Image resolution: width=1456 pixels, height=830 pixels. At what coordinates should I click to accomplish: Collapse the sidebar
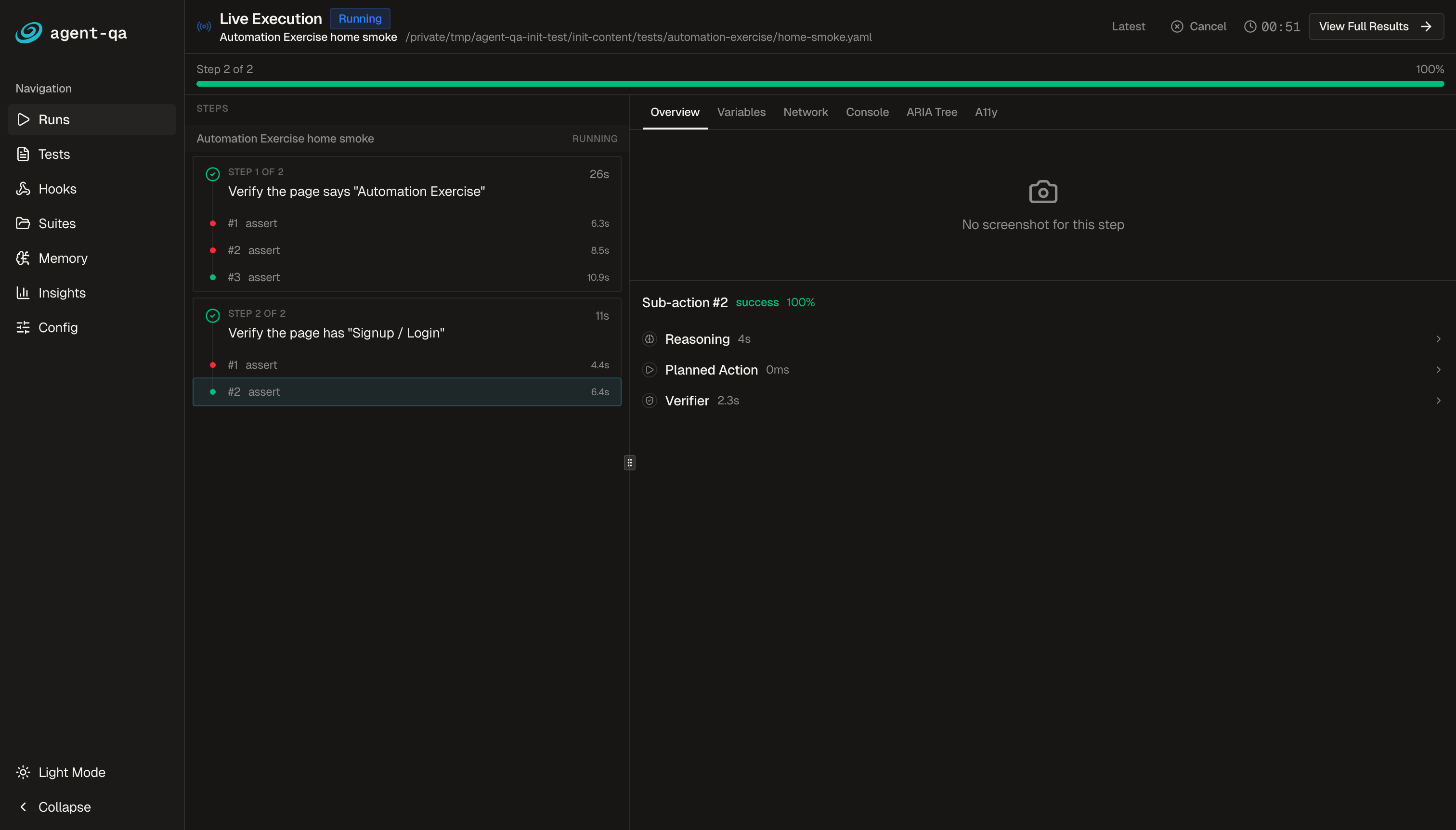[92, 807]
